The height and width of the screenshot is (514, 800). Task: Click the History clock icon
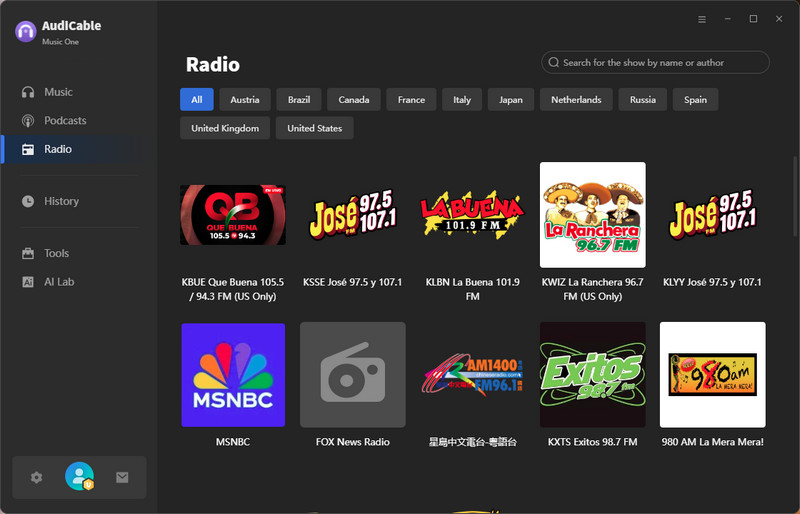28,201
